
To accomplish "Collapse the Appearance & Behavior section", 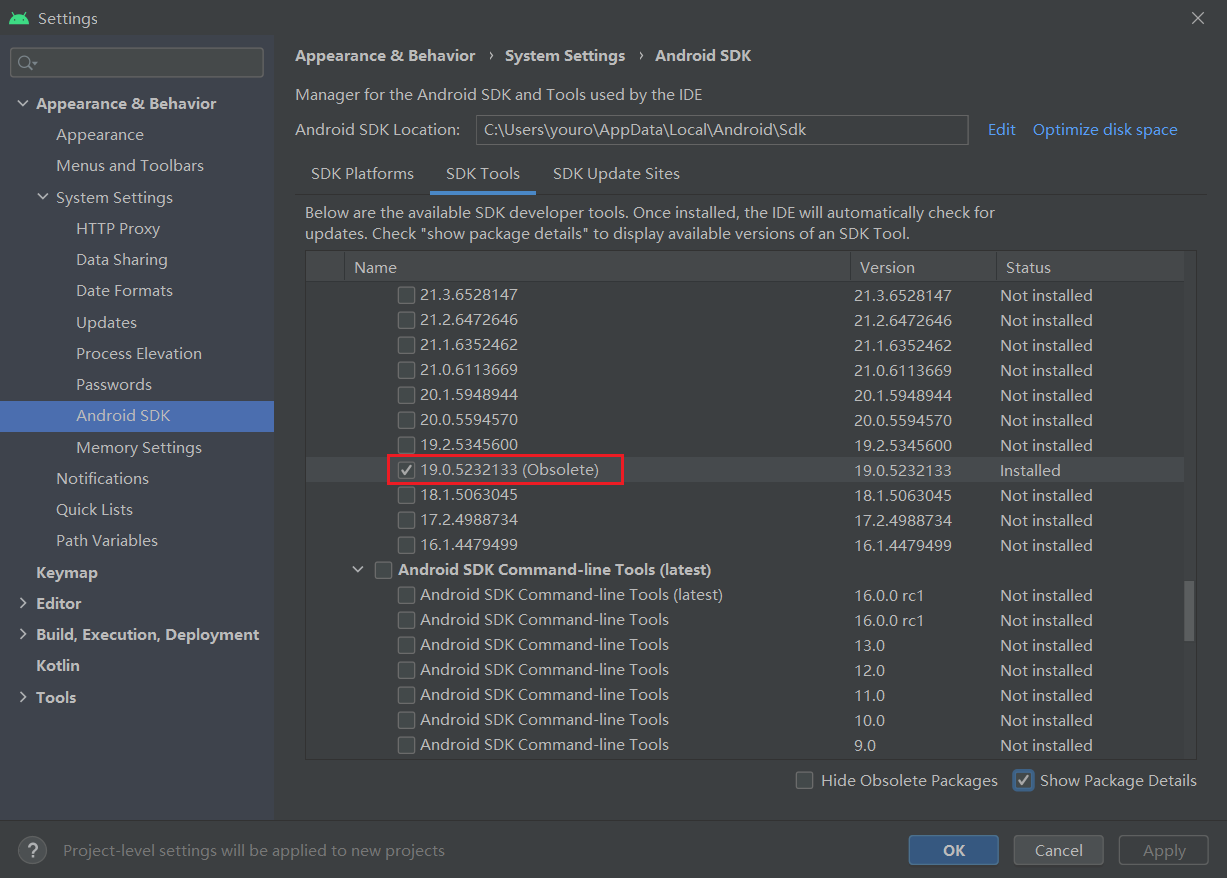I will (23, 104).
